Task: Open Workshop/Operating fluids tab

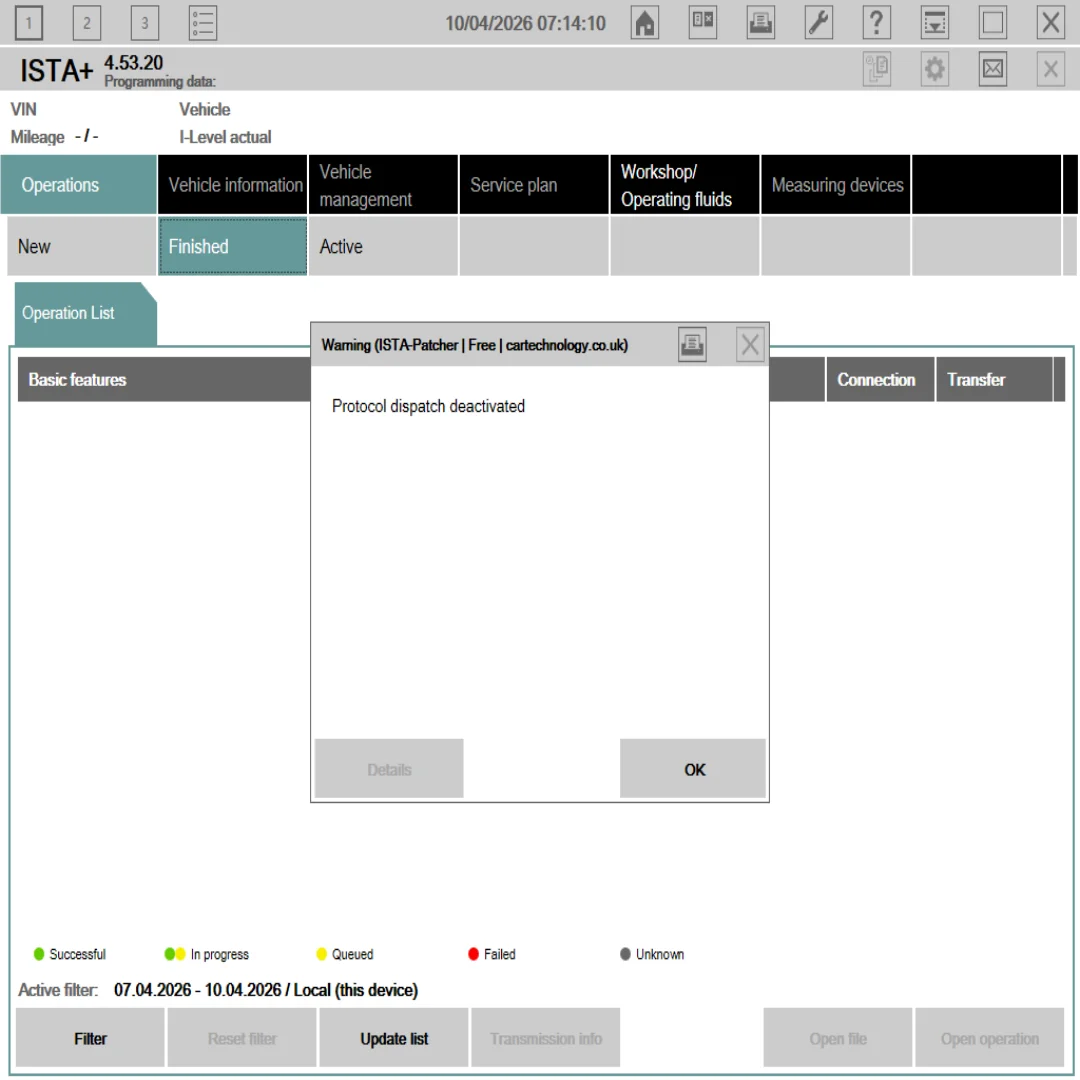Action: pos(685,185)
